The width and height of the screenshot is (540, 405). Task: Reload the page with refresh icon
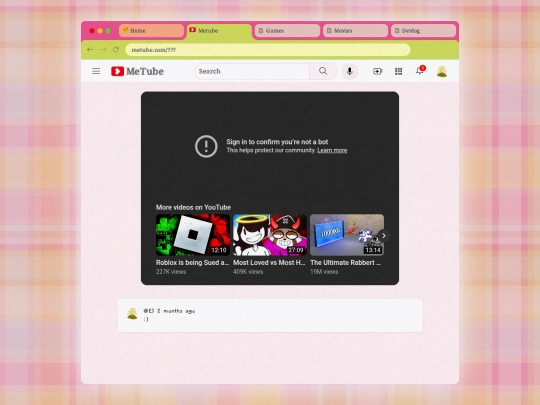point(116,50)
